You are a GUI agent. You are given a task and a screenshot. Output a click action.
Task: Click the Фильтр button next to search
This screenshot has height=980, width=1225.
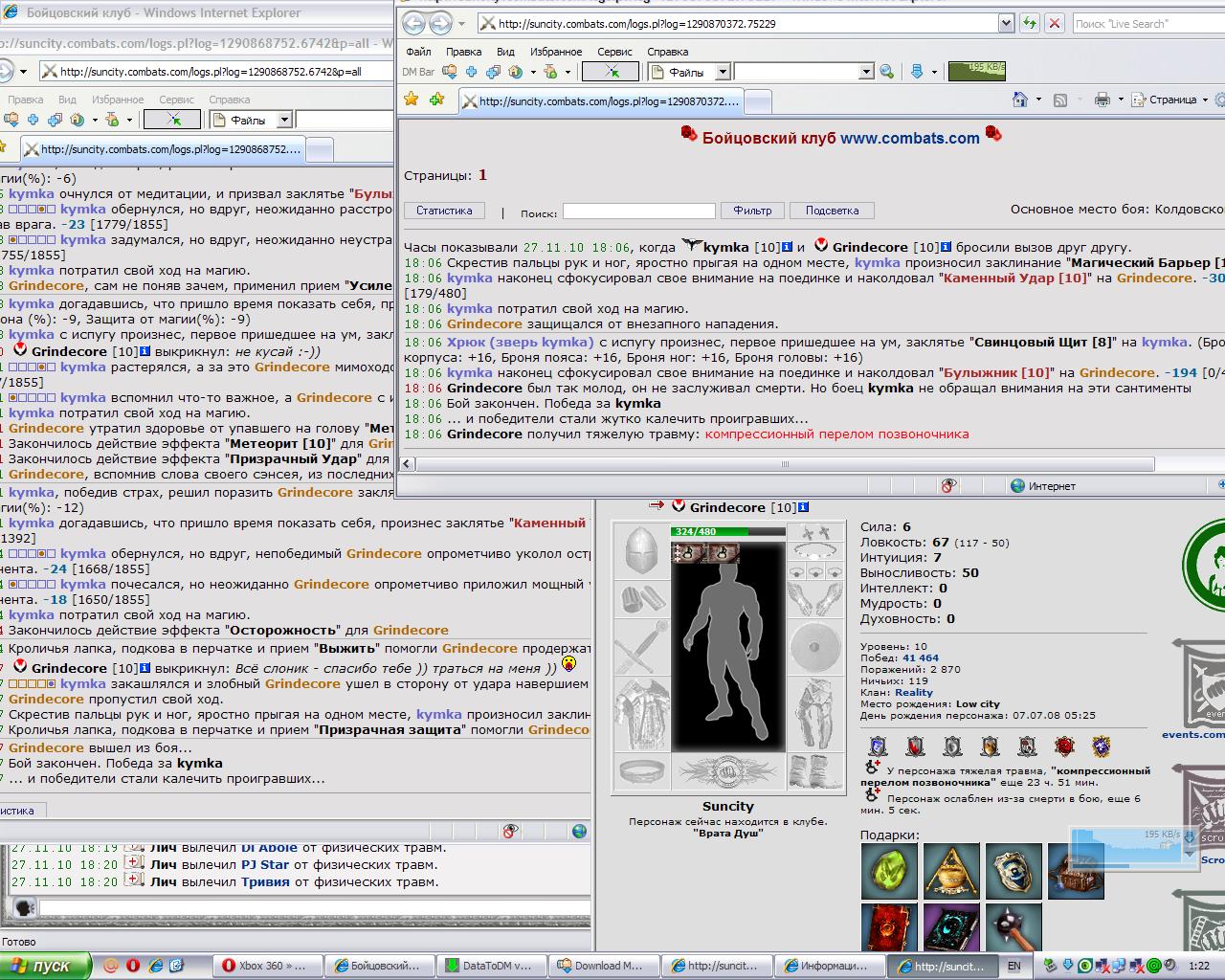point(752,211)
